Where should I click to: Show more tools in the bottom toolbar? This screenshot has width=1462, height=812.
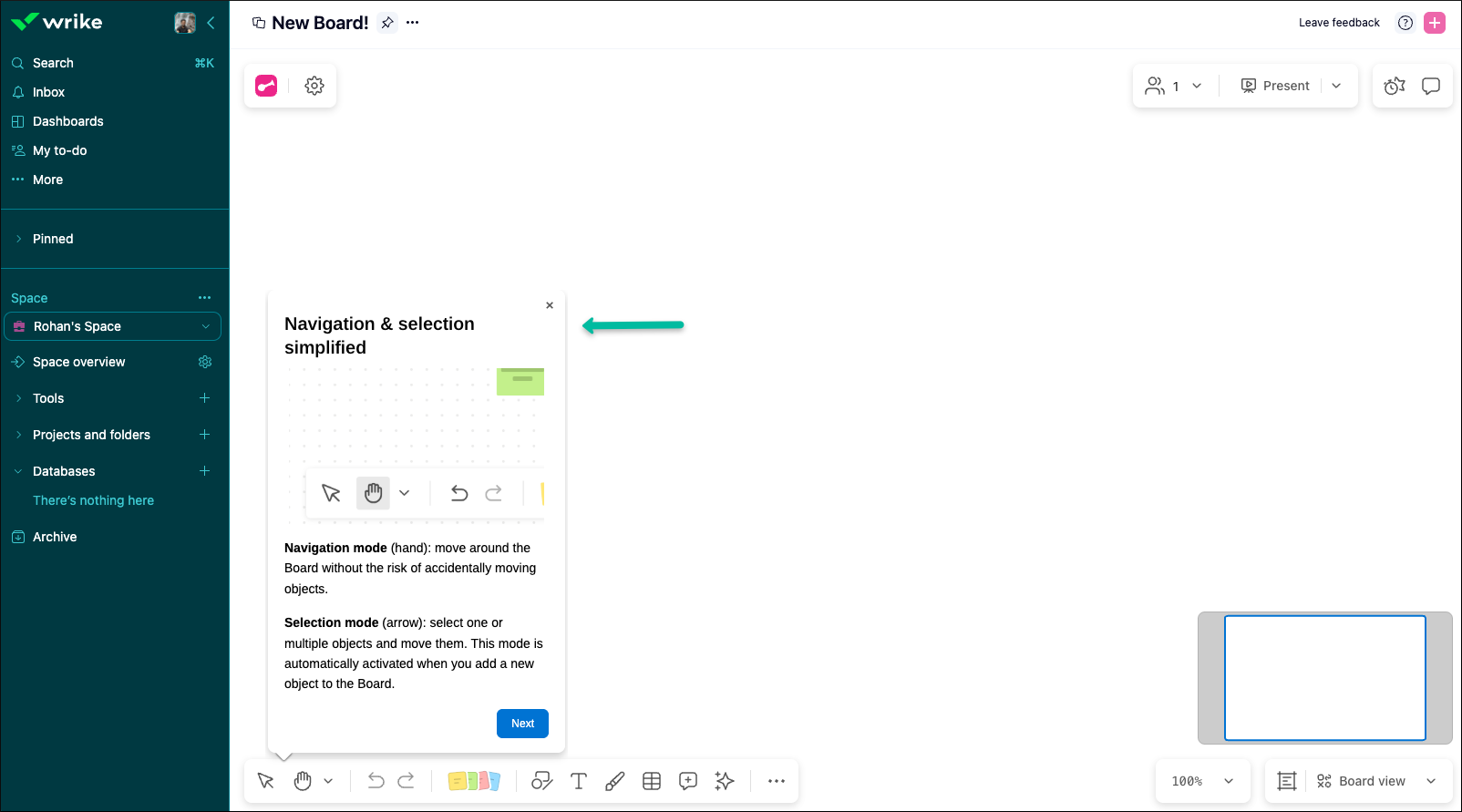click(x=777, y=781)
